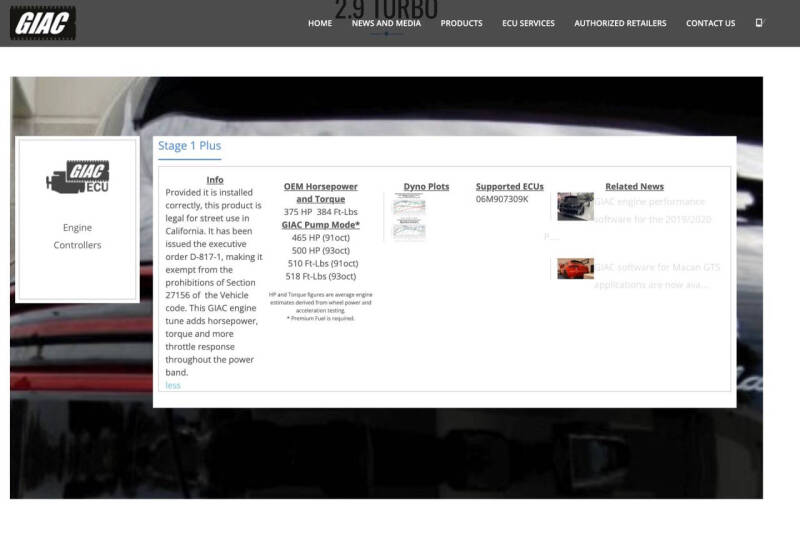The width and height of the screenshot is (800, 537).
Task: Open NEWS AND MEDIA menu
Action: [386, 23]
